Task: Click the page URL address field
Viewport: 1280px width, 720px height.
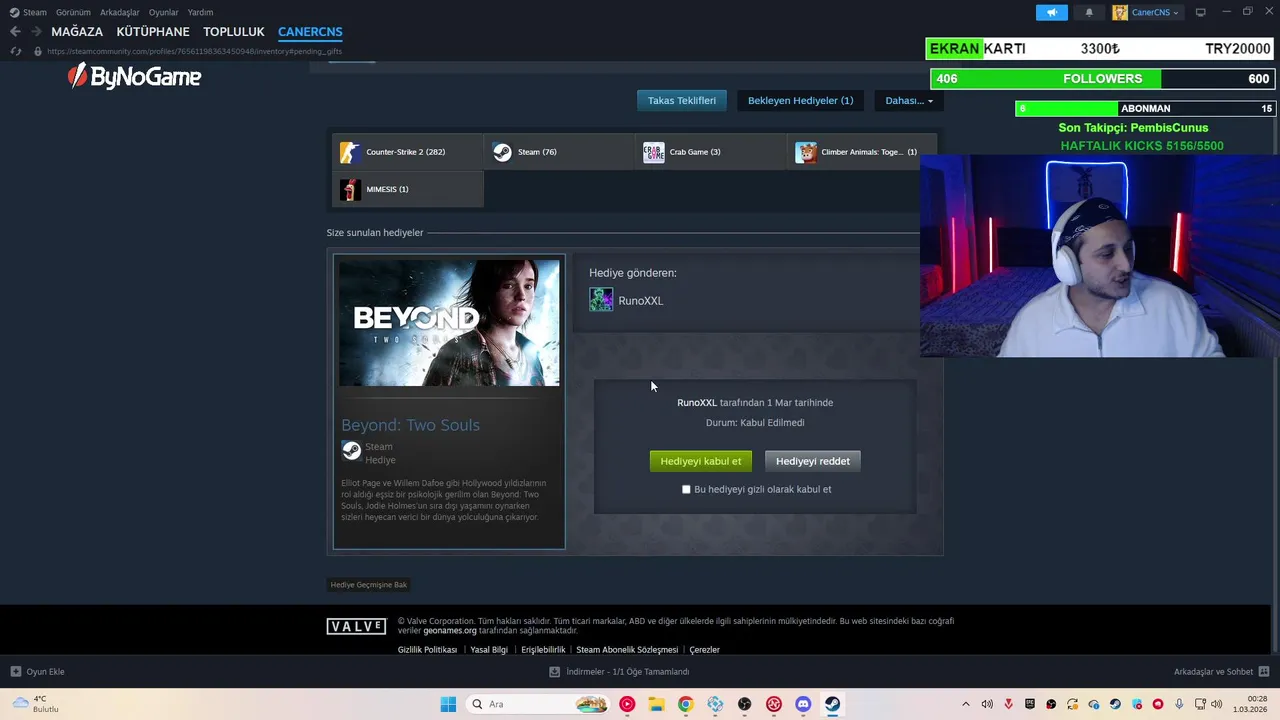Action: click(x=194, y=51)
